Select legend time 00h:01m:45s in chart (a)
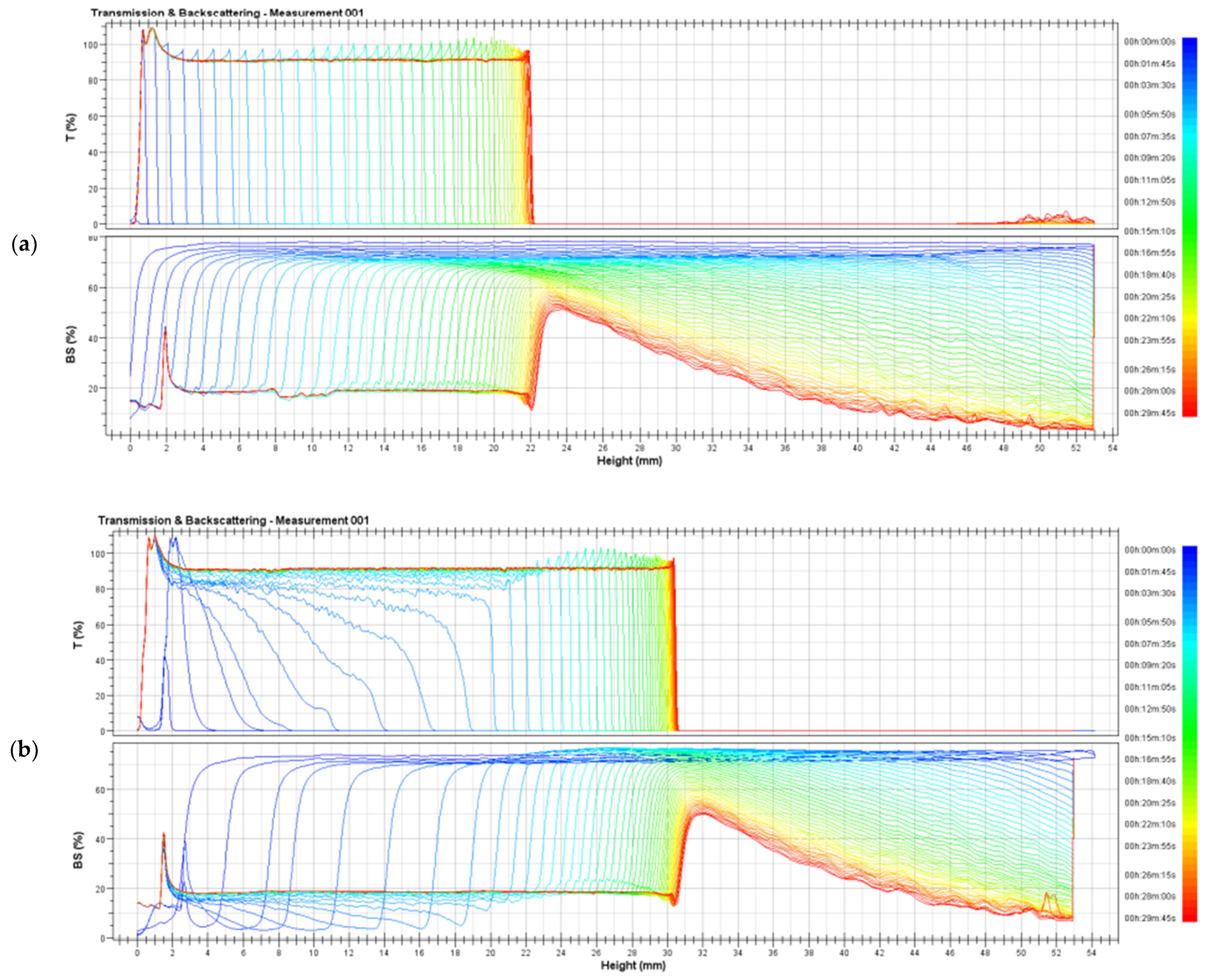Viewport: 1208px width, 980px height. pos(1149,64)
